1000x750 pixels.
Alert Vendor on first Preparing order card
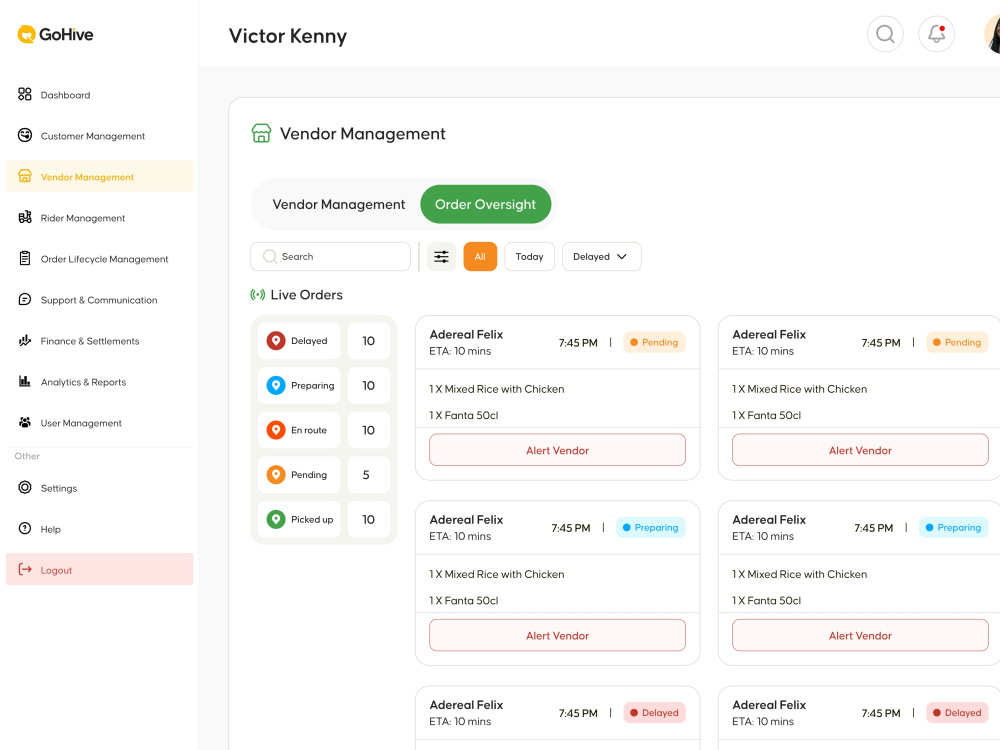tap(557, 635)
